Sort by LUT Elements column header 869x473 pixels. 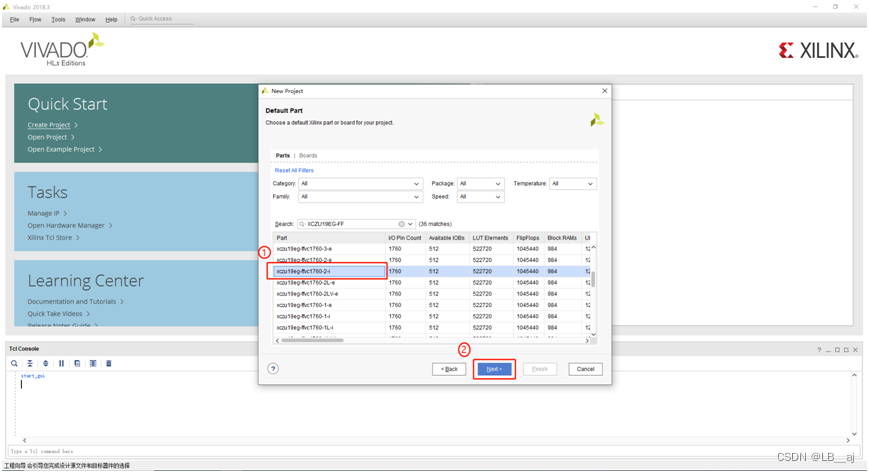[x=490, y=238]
